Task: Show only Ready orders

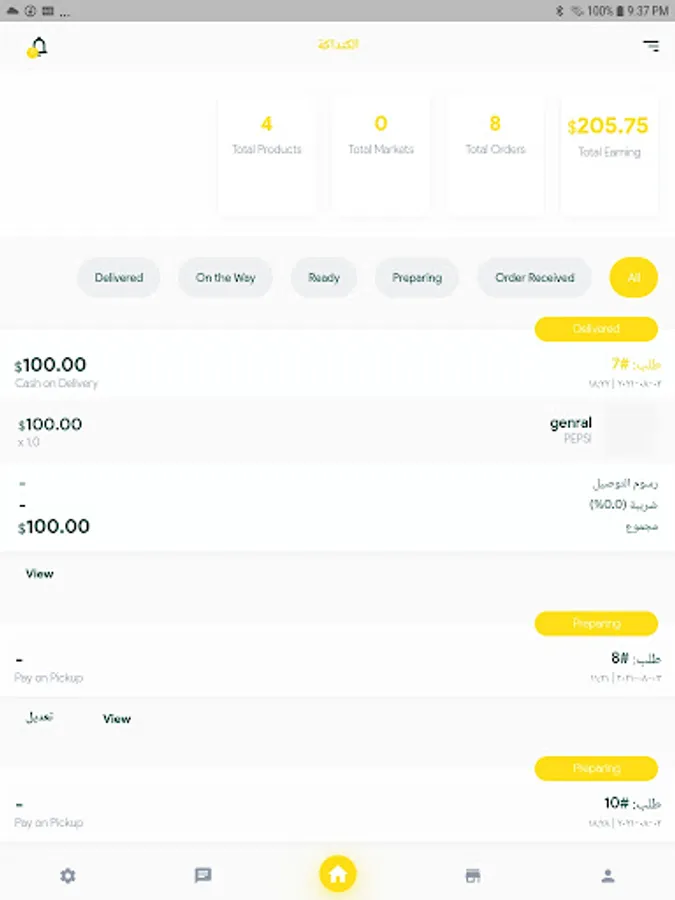Action: (324, 277)
